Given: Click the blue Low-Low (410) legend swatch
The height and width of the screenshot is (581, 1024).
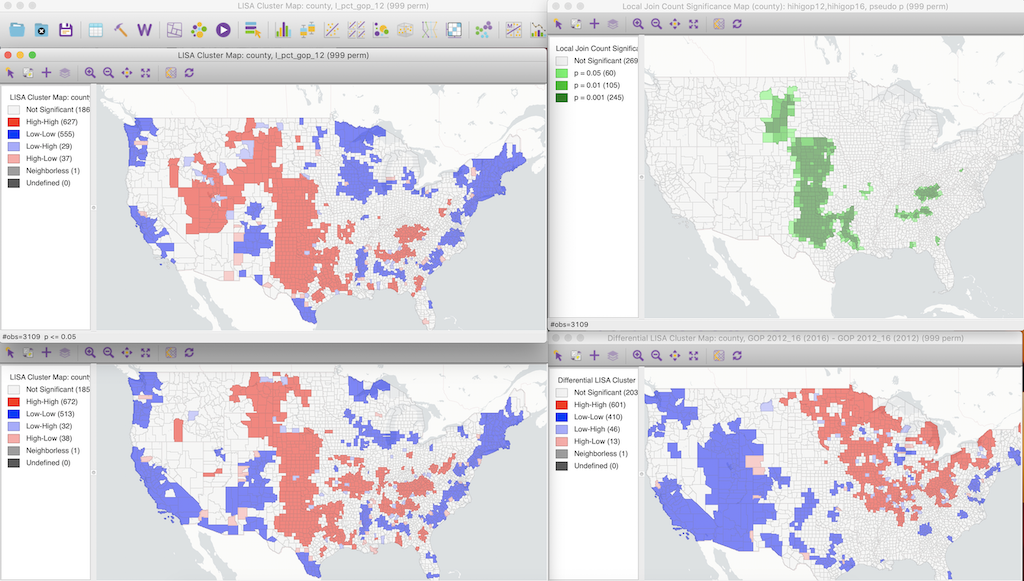Looking at the screenshot, I should point(563,415).
